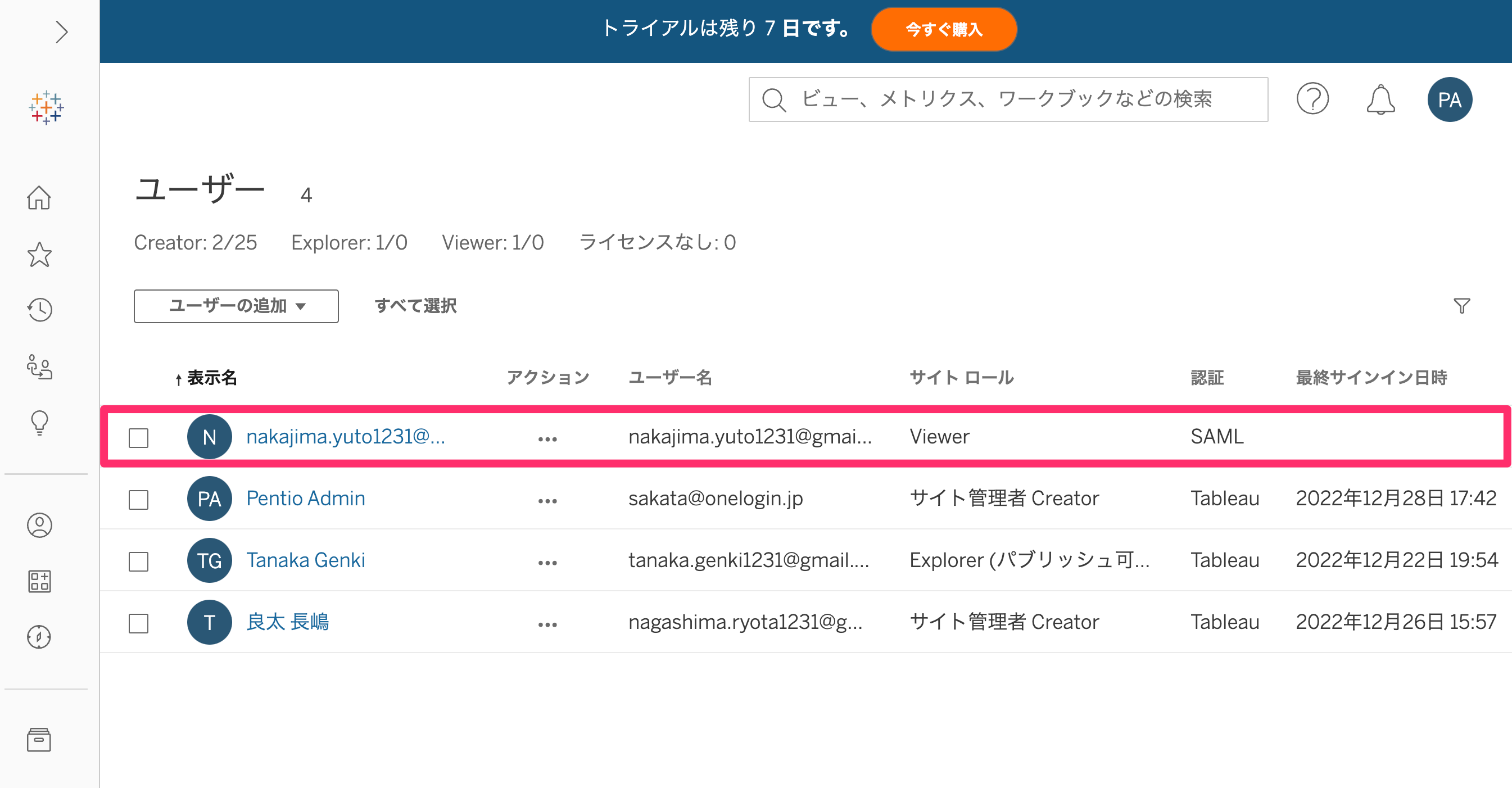Expand the sidebar with the chevron arrow
Screen dimensions: 1512x788
coord(62,31)
